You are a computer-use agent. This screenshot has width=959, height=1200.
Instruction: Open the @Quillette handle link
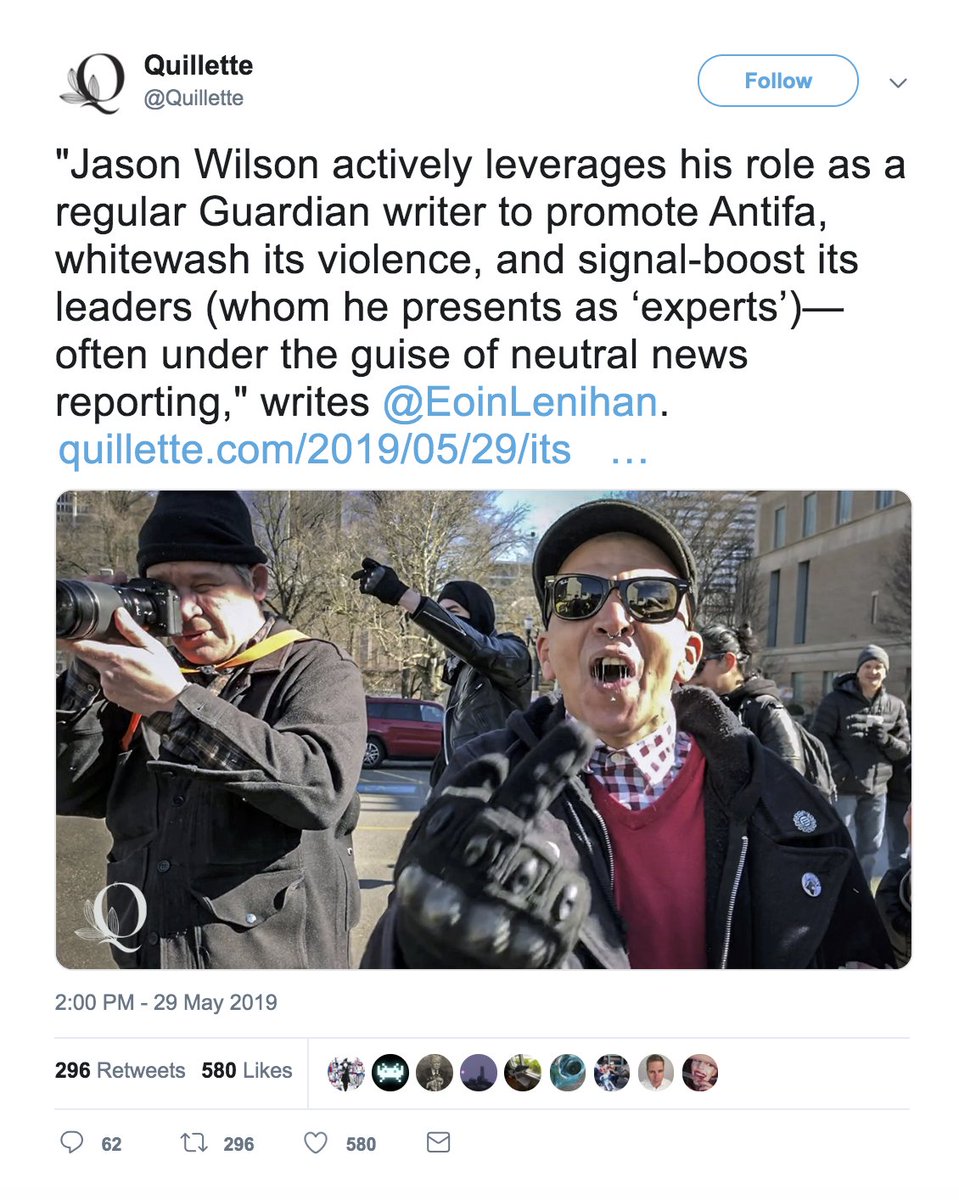point(194,98)
